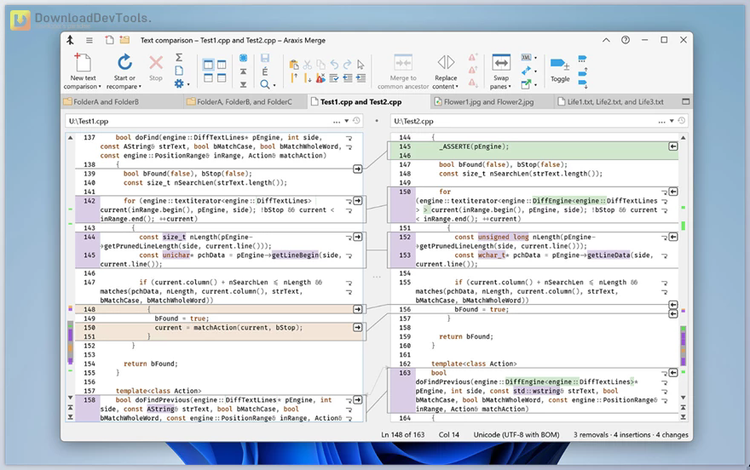750x470 pixels.
Task: Click new folder comparison icon in title bar
Action: click(x=124, y=40)
